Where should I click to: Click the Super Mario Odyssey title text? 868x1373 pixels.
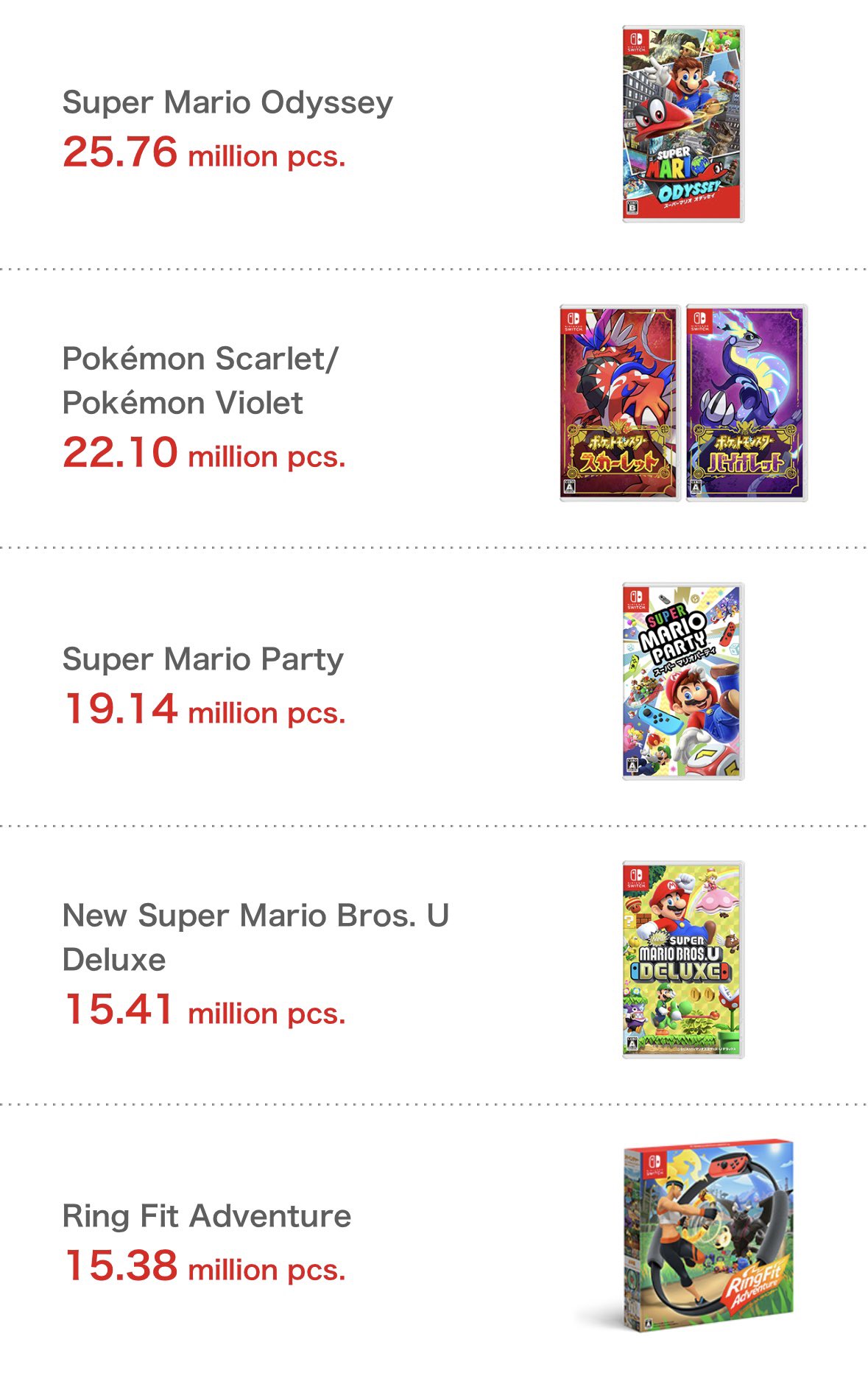[x=227, y=102]
